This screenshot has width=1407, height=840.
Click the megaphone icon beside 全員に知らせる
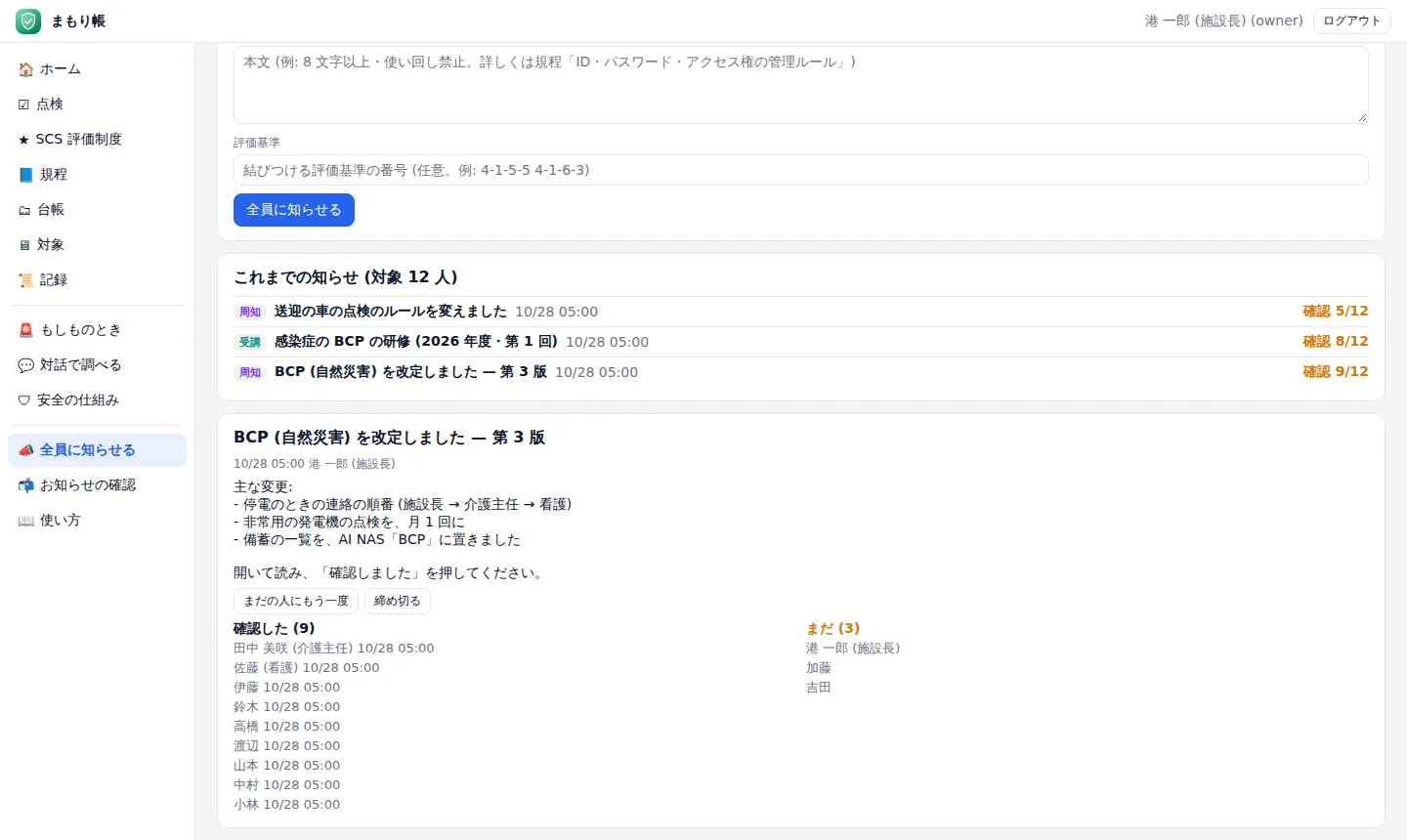tap(25, 450)
